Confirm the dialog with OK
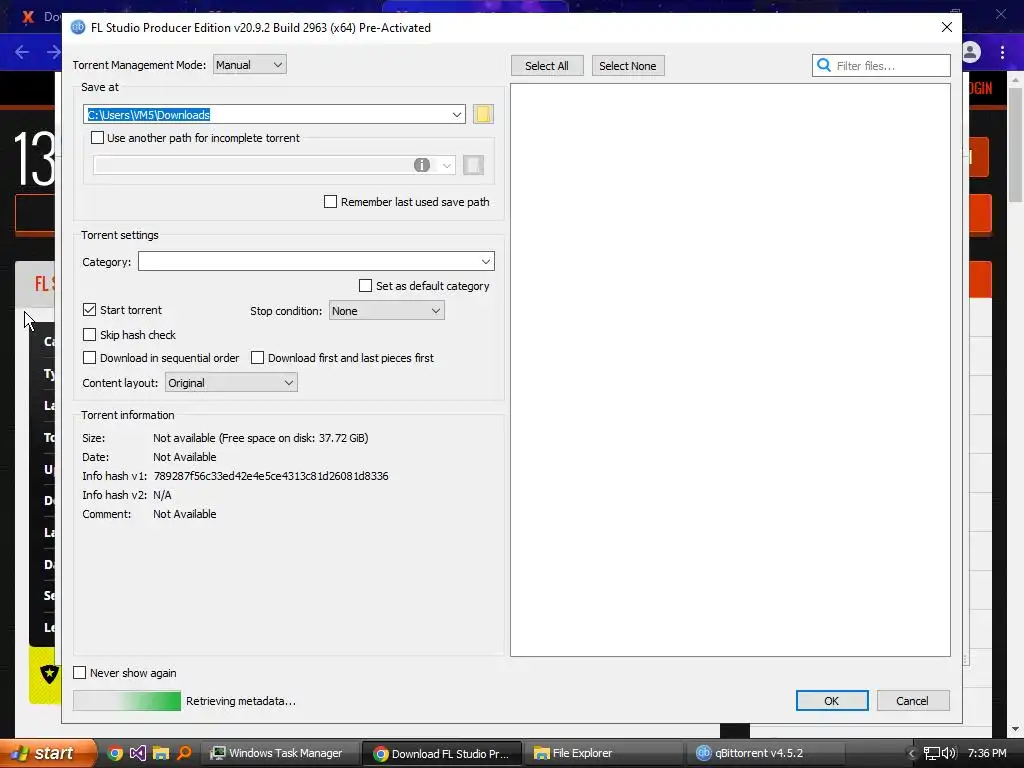Viewport: 1024px width, 768px height. click(x=832, y=701)
